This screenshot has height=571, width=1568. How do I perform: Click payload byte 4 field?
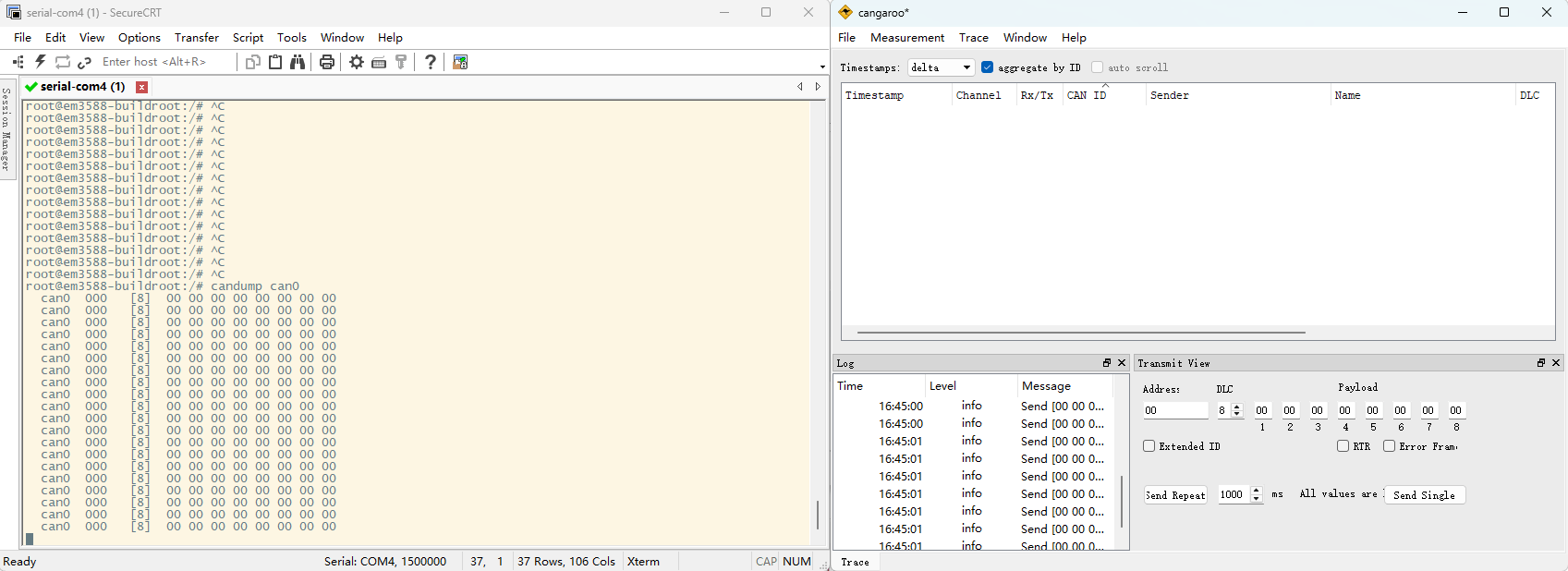coord(1345,410)
